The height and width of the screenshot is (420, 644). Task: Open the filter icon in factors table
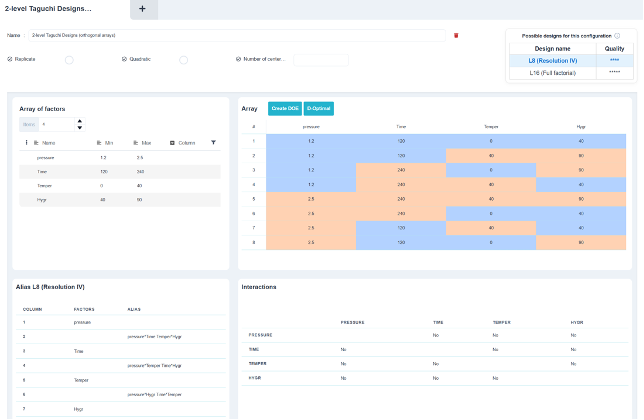pyautogui.click(x=214, y=142)
